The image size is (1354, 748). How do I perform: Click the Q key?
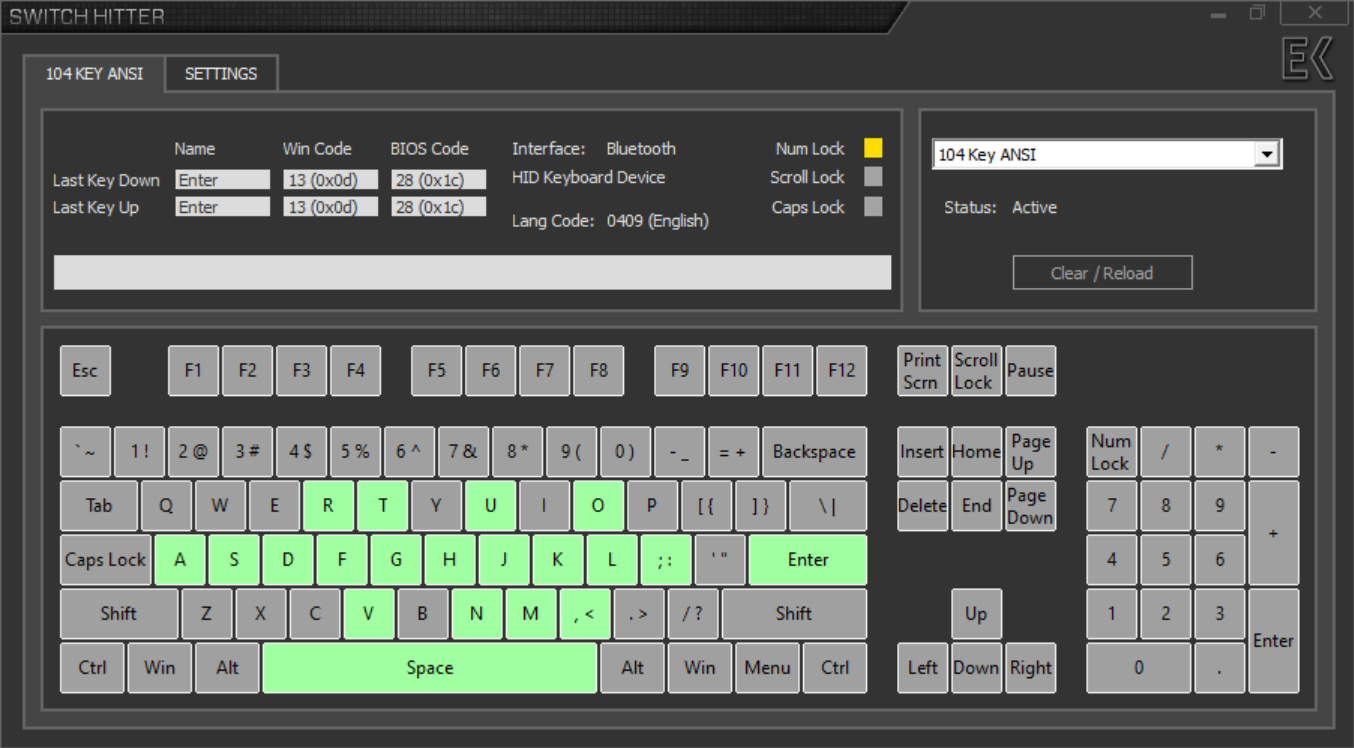(x=166, y=506)
